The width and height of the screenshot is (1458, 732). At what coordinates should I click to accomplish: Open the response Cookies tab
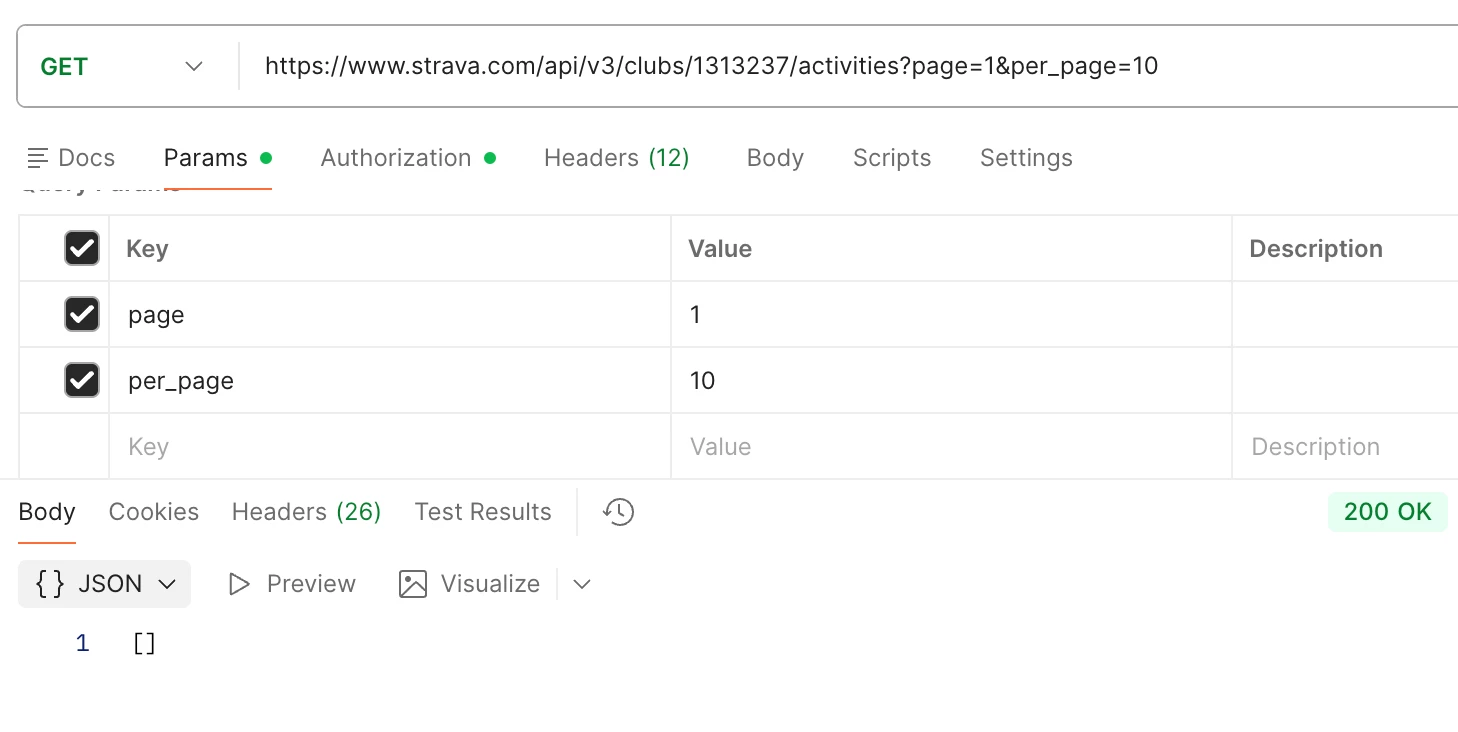click(x=154, y=512)
